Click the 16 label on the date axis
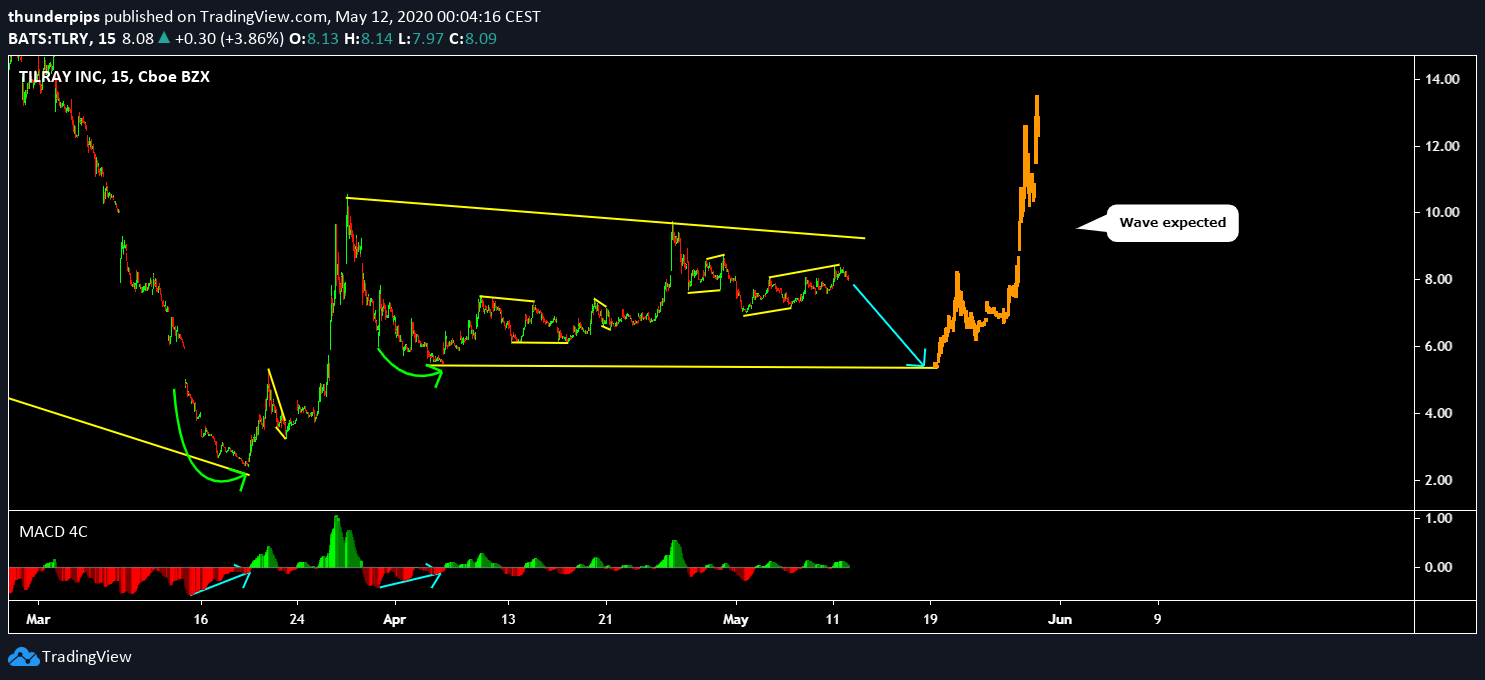Screen dimensions: 1485x680 pos(200,619)
